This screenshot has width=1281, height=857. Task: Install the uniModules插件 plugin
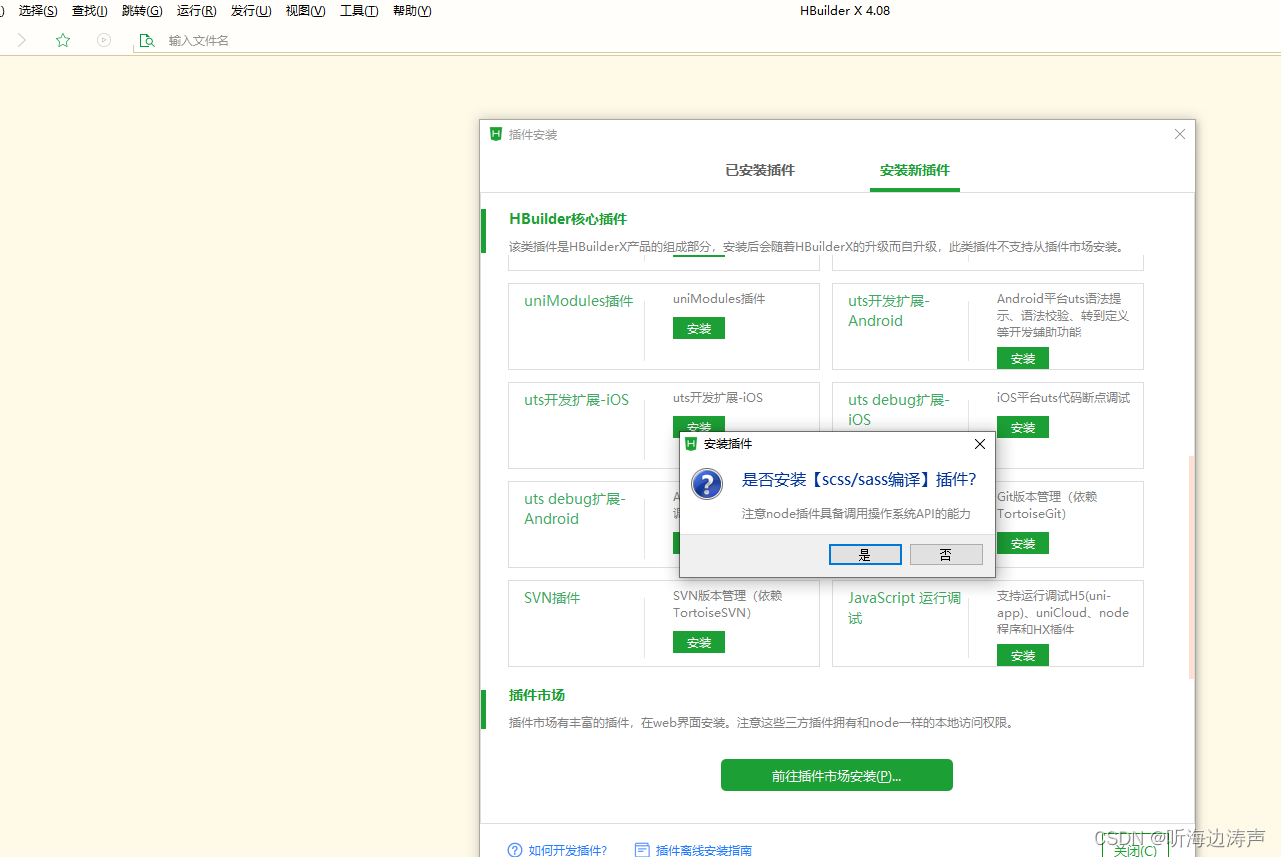pos(699,328)
